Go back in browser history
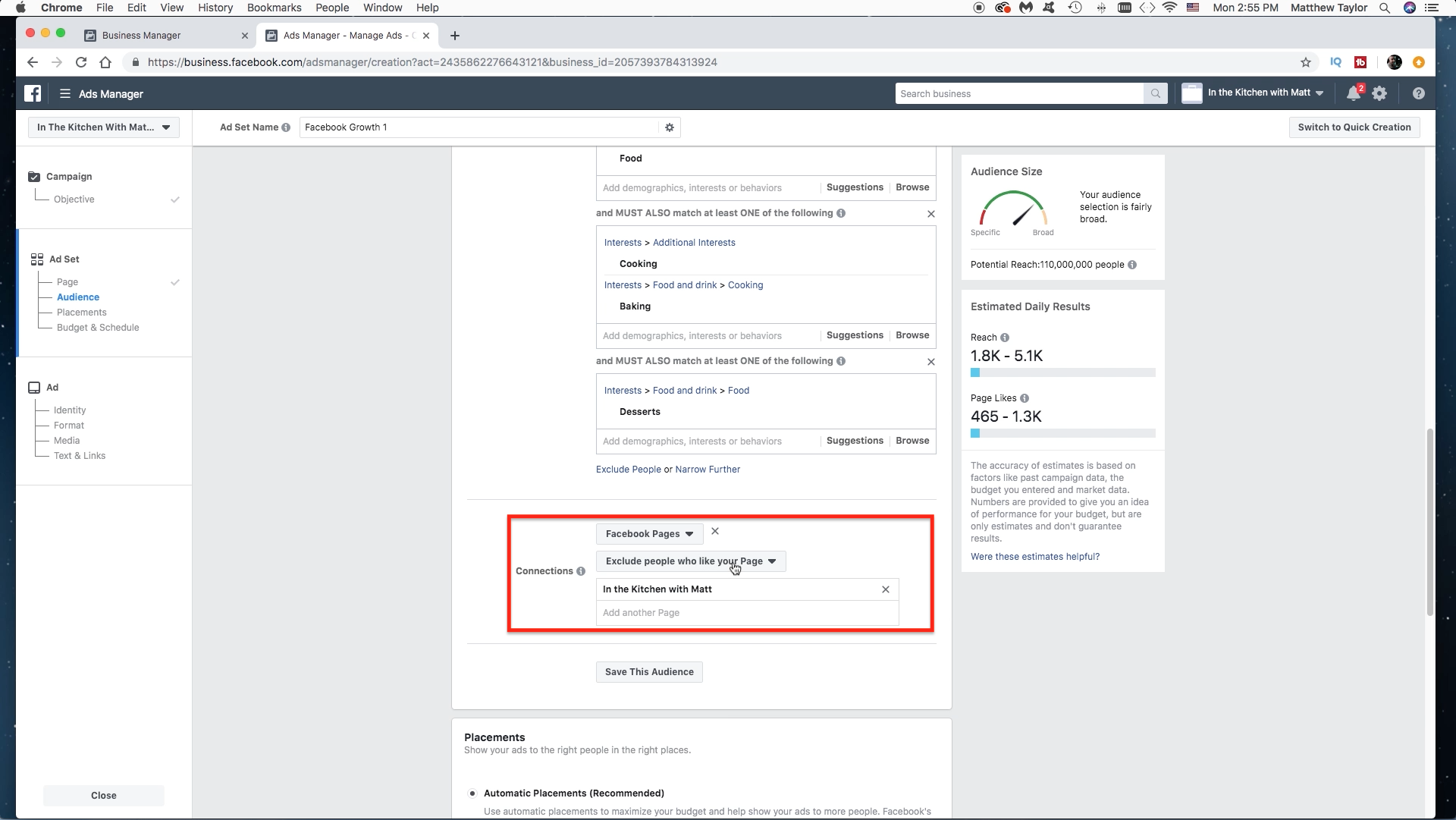1456x820 pixels. pyautogui.click(x=32, y=62)
